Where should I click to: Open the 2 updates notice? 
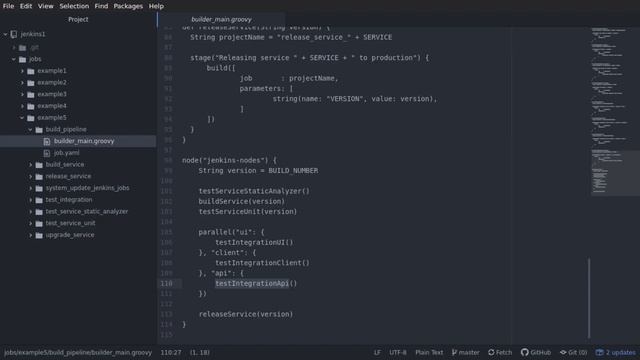pos(620,352)
